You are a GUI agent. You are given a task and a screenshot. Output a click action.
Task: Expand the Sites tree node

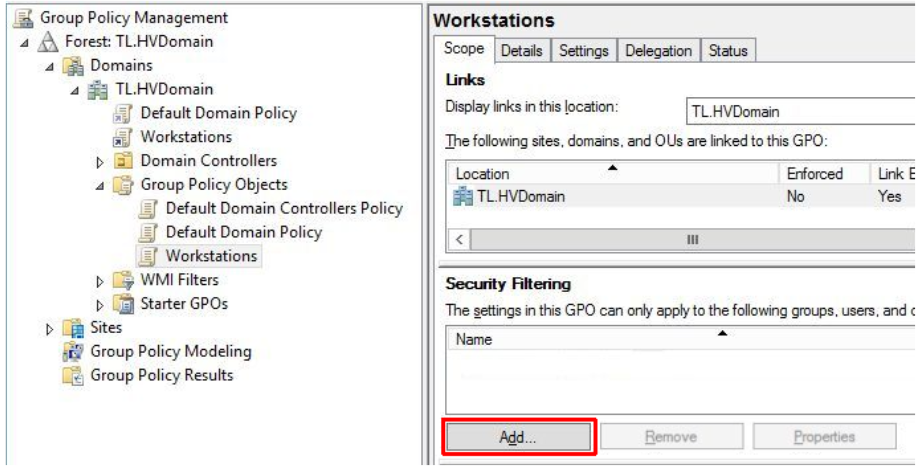click(50, 328)
